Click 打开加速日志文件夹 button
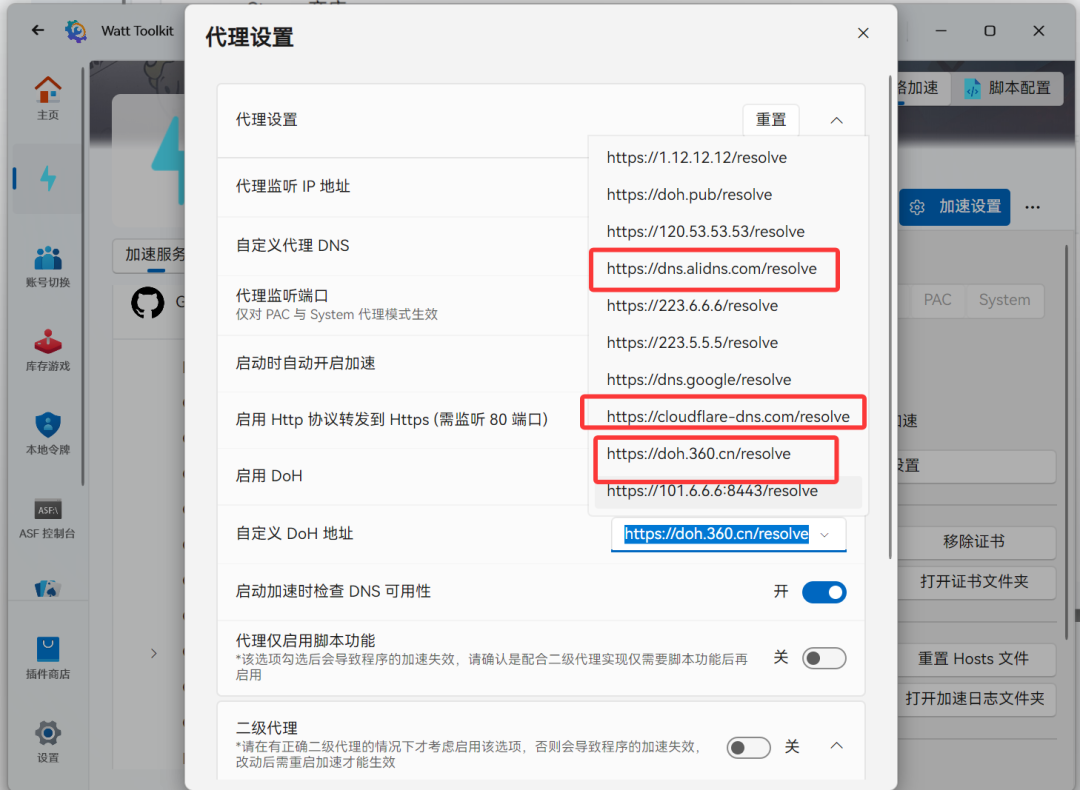 (x=974, y=699)
